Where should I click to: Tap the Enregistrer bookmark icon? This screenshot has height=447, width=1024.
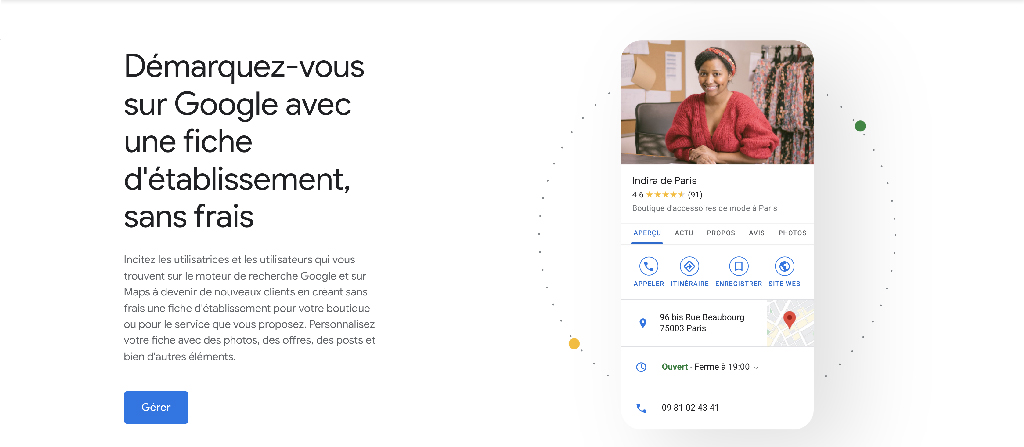click(x=738, y=266)
